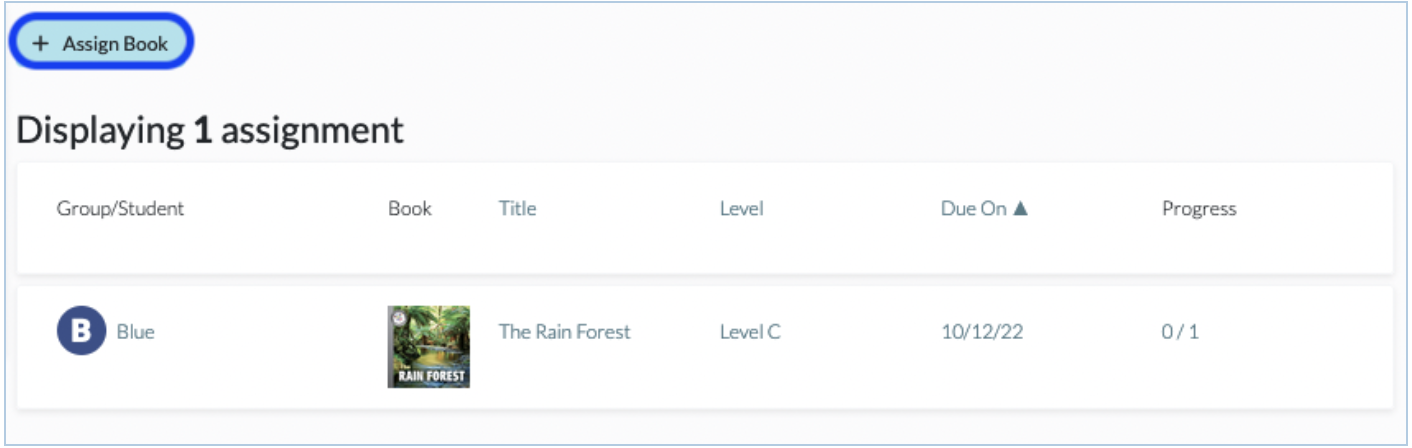Click the bold assignment count number
Image resolution: width=1412 pixels, height=448 pixels.
point(203,130)
